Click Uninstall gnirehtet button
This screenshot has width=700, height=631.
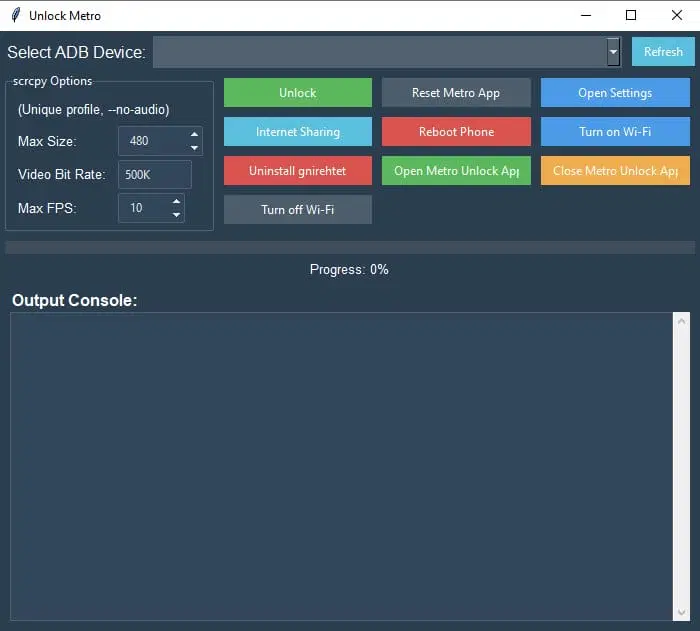[x=297, y=171]
